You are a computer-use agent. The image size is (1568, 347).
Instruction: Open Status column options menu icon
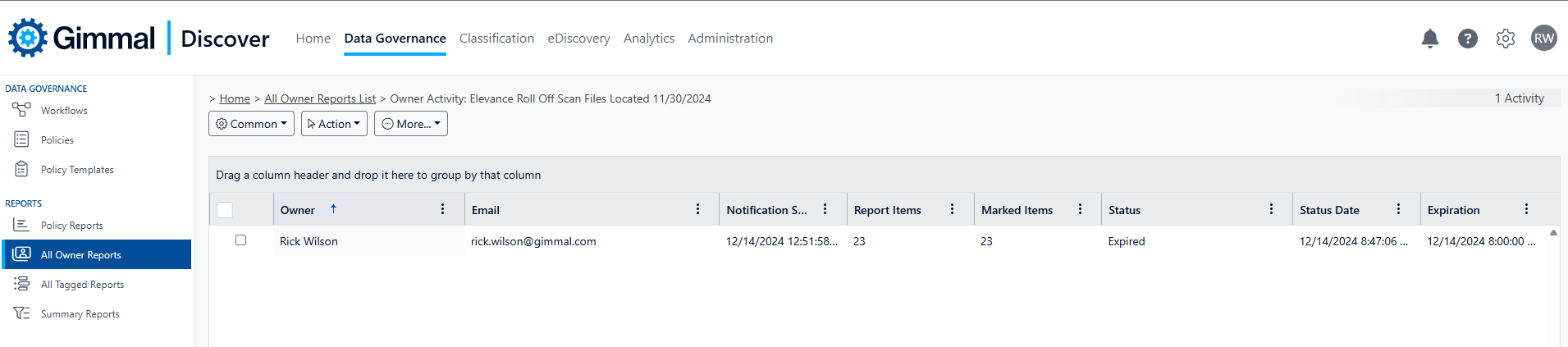coord(1271,209)
